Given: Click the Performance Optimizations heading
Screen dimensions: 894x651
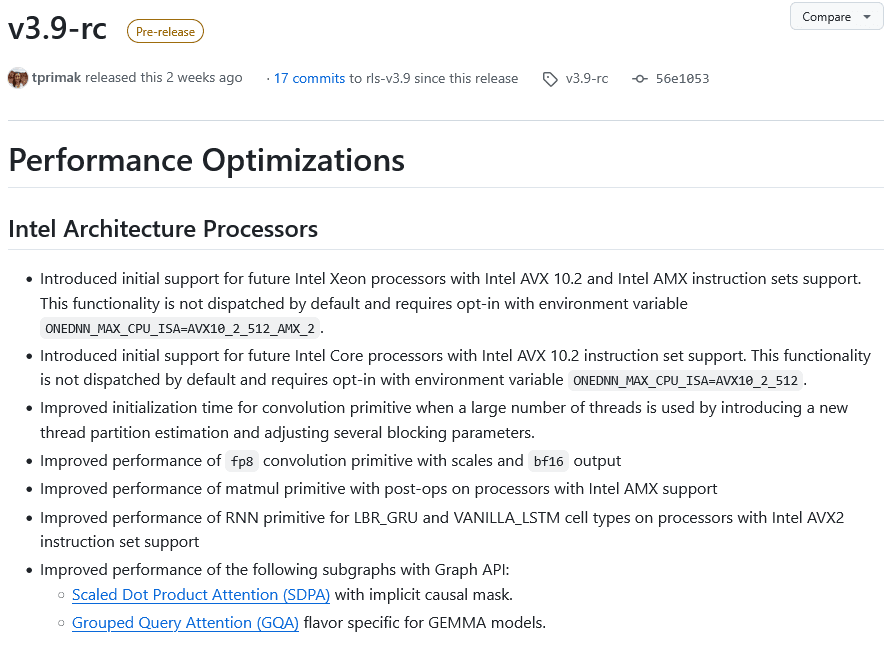Looking at the screenshot, I should tap(206, 160).
